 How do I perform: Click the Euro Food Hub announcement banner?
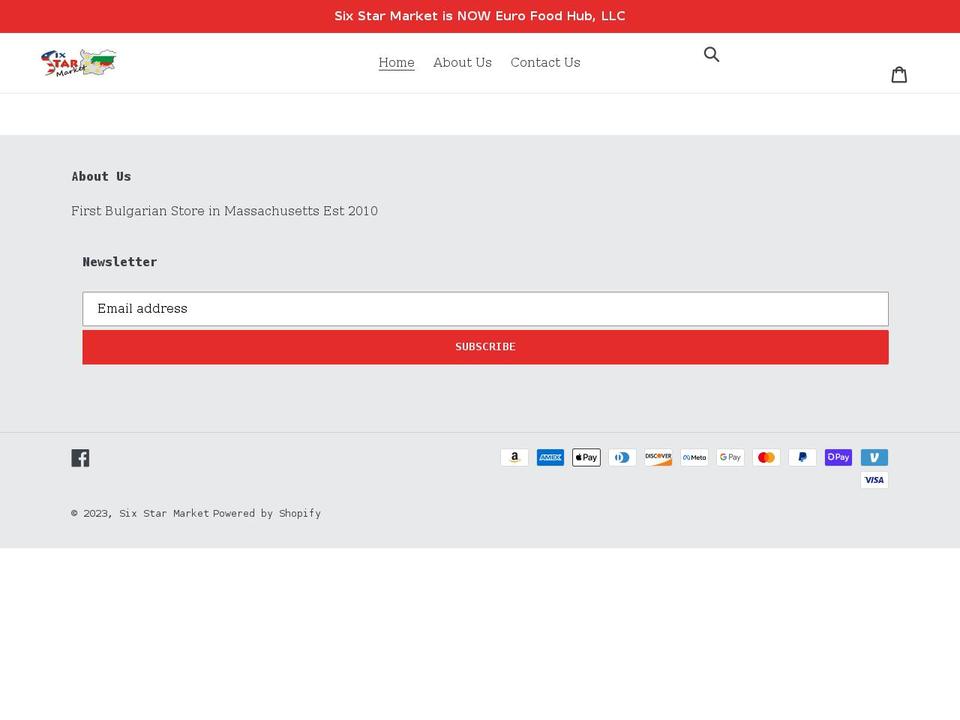tap(480, 16)
